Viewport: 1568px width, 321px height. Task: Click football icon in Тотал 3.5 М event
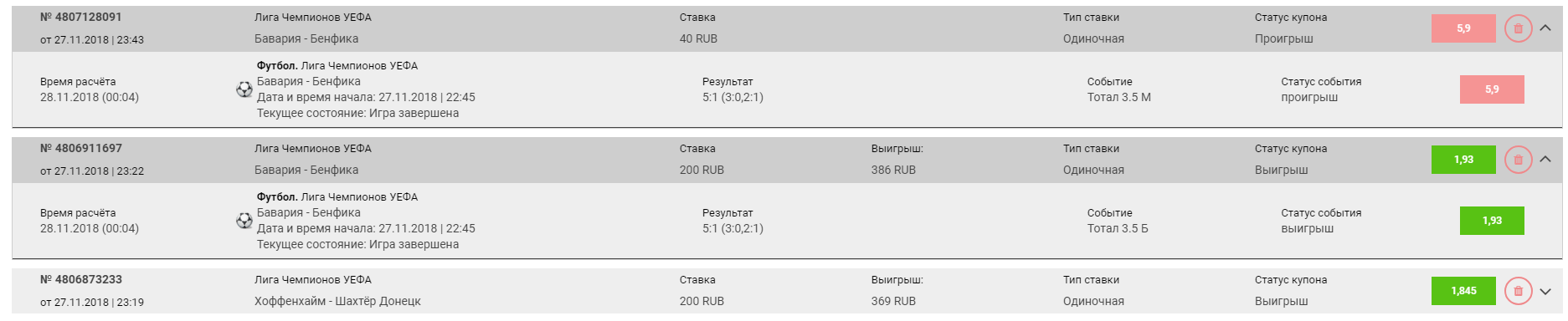[244, 89]
